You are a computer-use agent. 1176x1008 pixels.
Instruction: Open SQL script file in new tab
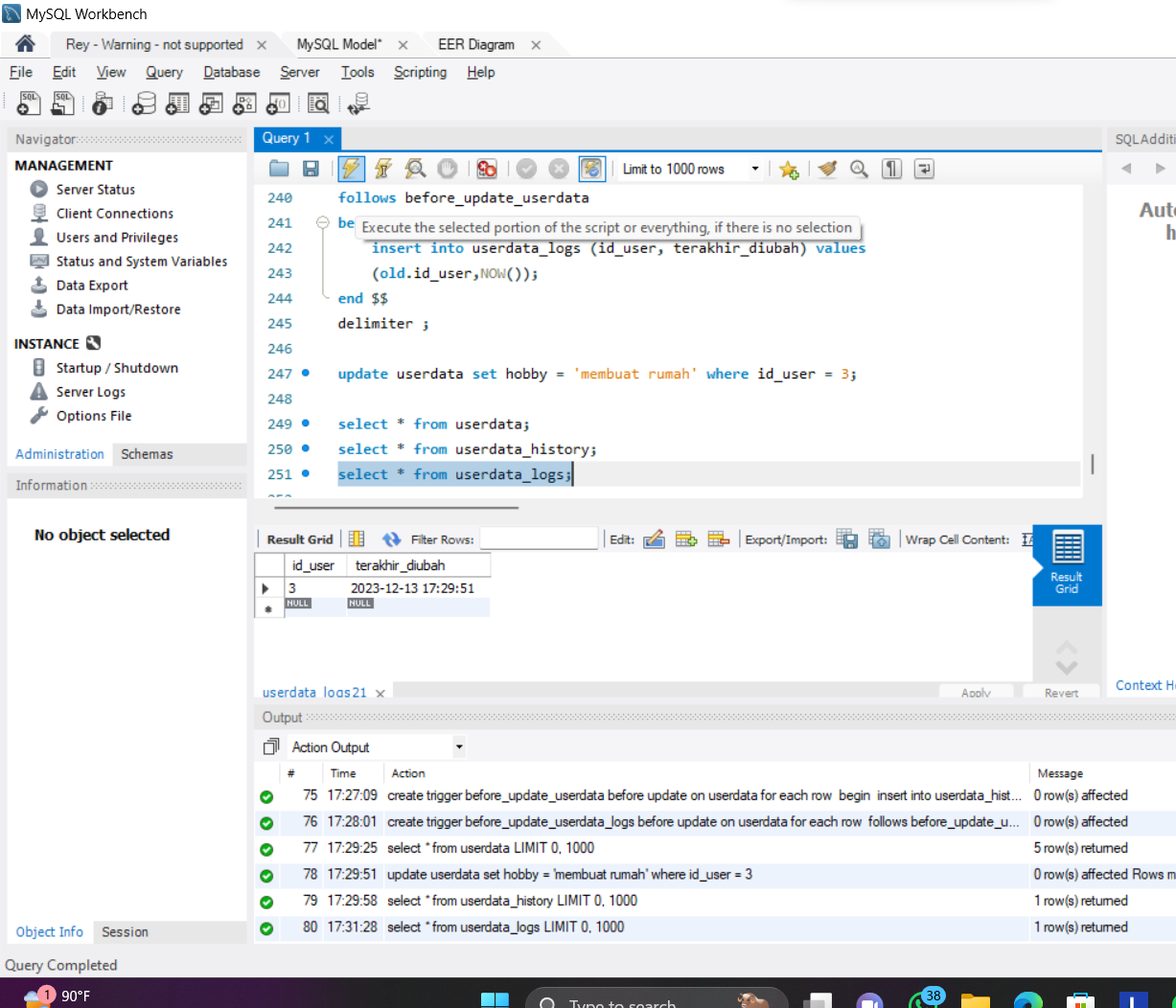[x=62, y=103]
